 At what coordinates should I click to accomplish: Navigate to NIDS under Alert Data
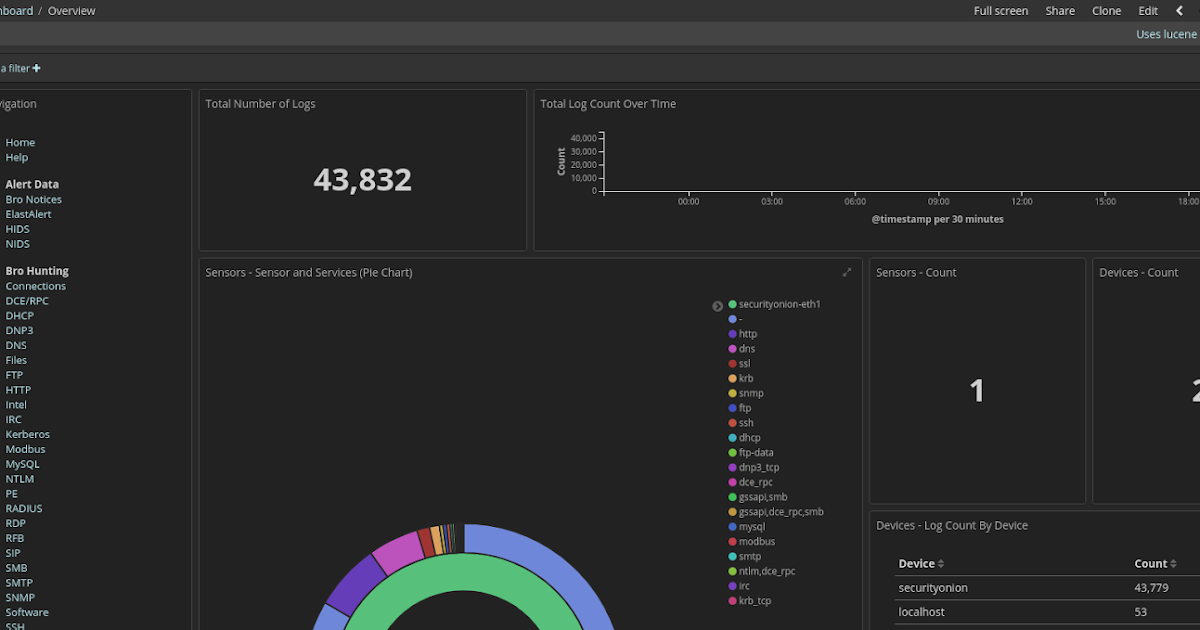tap(17, 243)
